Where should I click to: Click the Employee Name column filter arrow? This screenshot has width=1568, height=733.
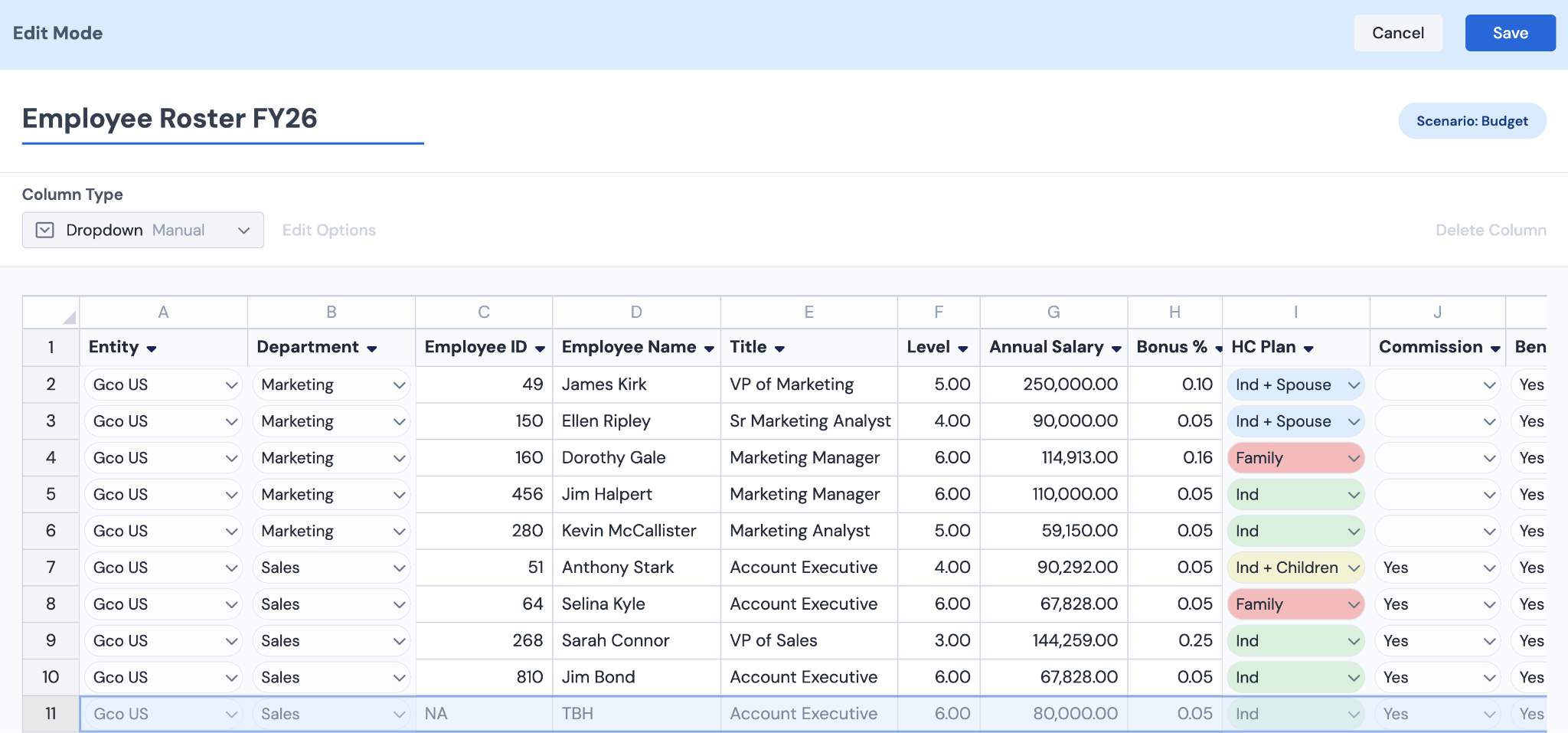pyautogui.click(x=709, y=349)
